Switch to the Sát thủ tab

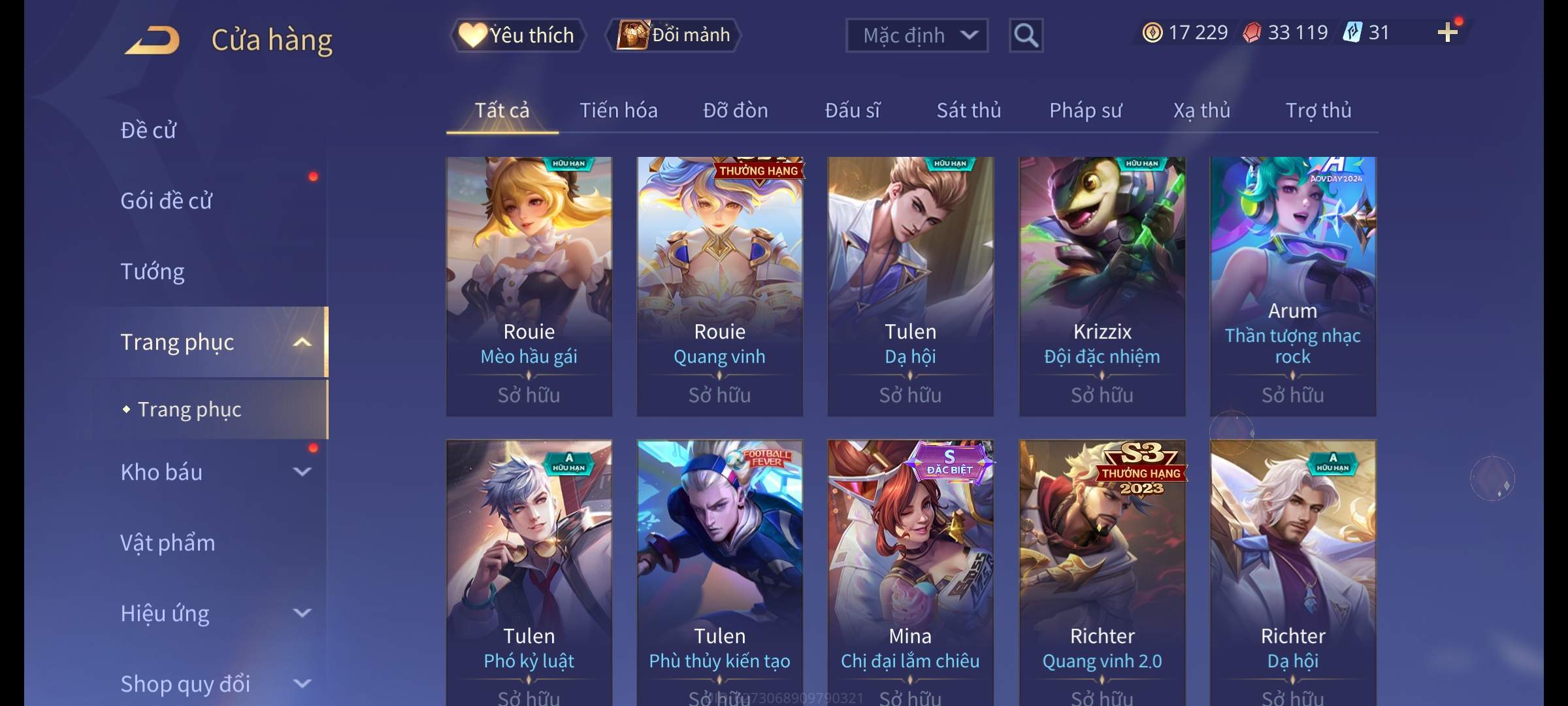tap(969, 110)
